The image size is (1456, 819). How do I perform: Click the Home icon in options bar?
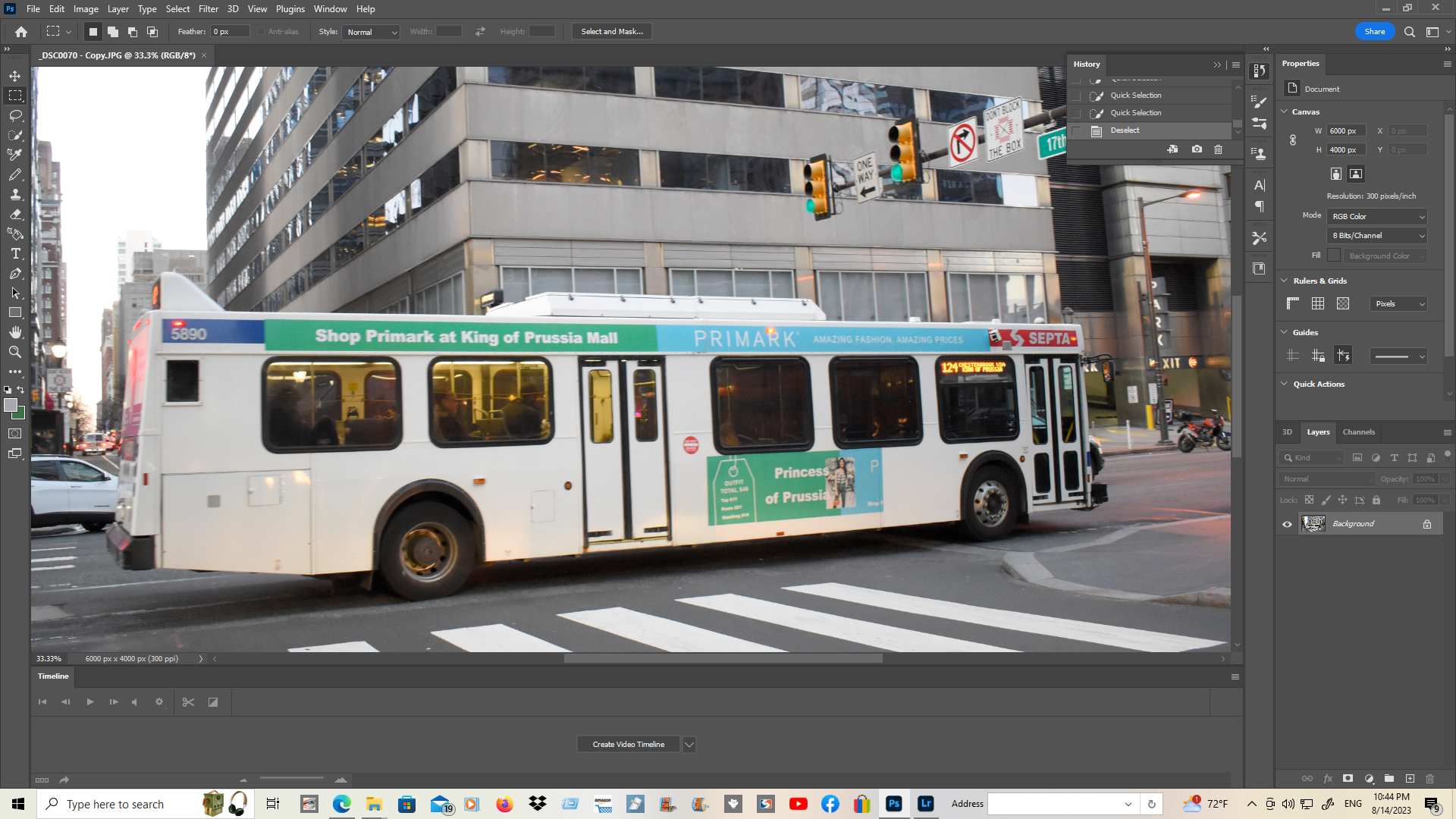pyautogui.click(x=21, y=32)
